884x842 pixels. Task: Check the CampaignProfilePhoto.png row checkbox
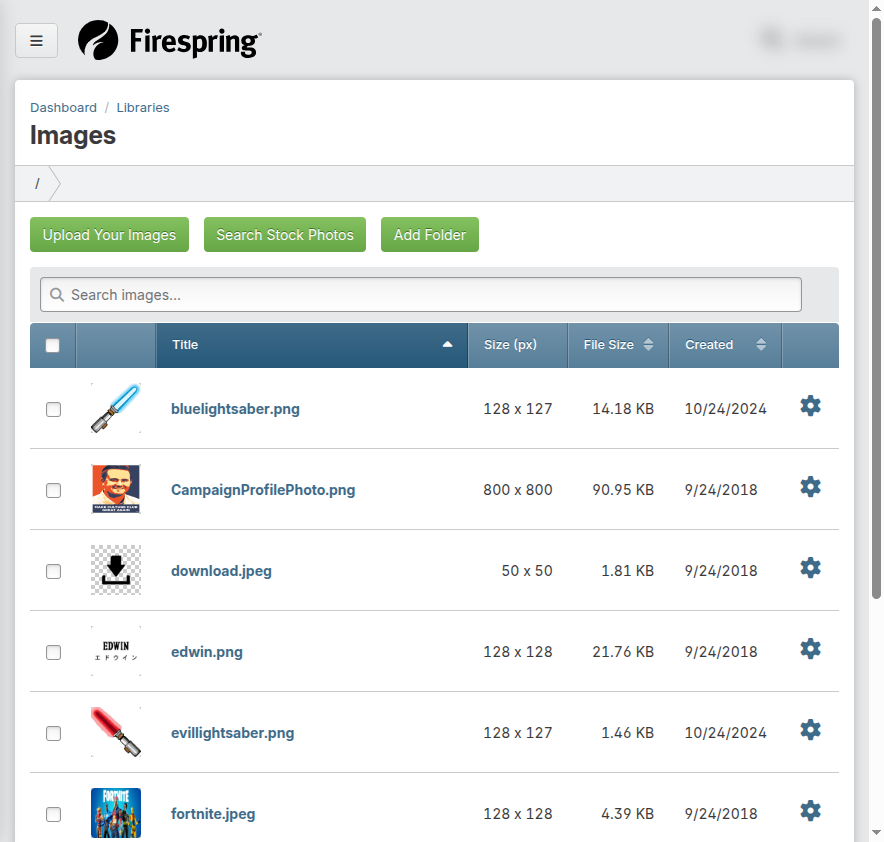pyautogui.click(x=54, y=490)
